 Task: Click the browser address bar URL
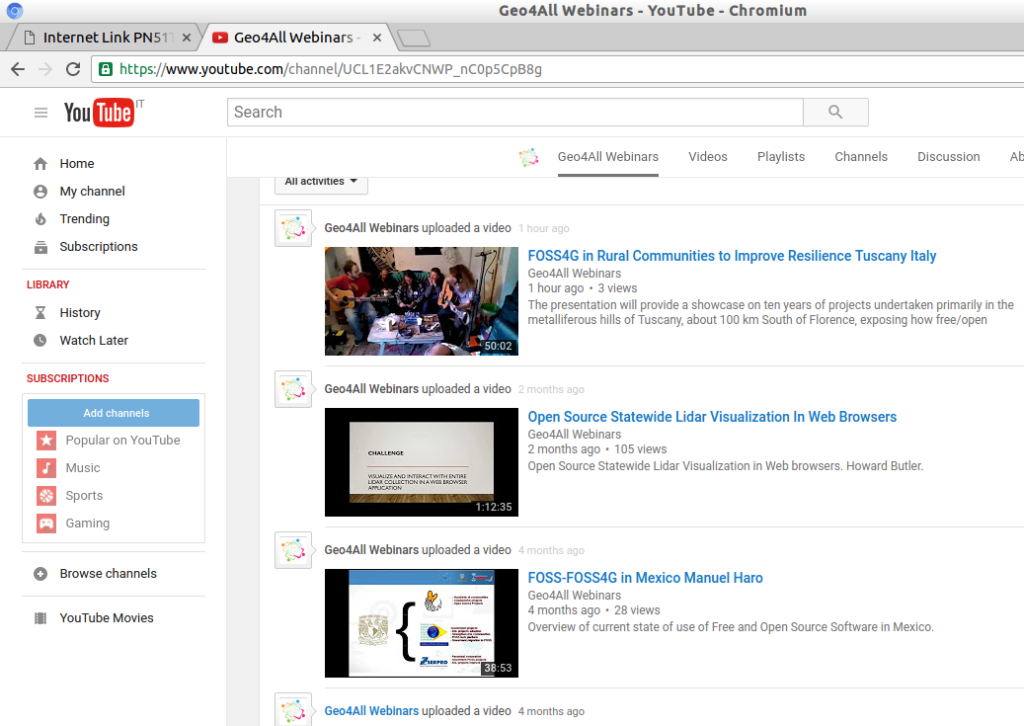click(x=330, y=69)
